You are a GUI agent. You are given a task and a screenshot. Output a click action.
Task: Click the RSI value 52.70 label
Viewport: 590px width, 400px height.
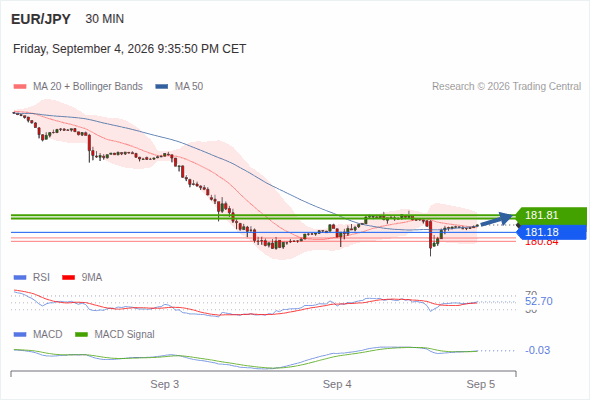[539, 301]
